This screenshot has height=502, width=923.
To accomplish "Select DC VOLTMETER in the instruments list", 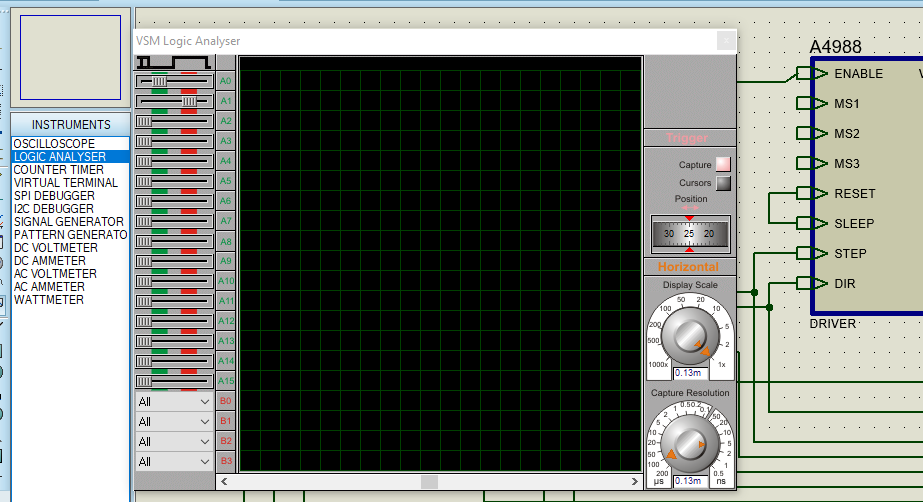I will (70, 248).
